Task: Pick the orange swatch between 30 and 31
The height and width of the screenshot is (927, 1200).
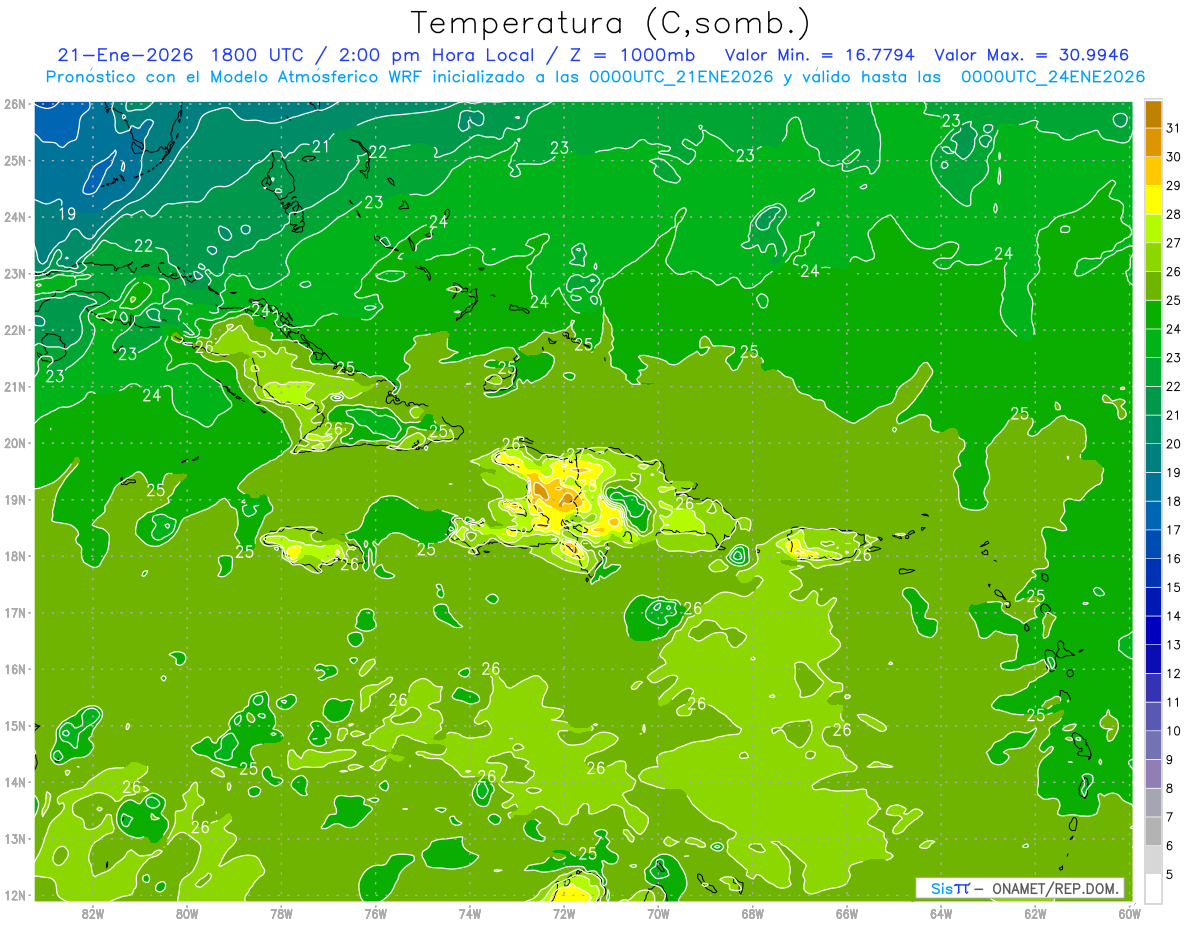Action: pos(1153,142)
